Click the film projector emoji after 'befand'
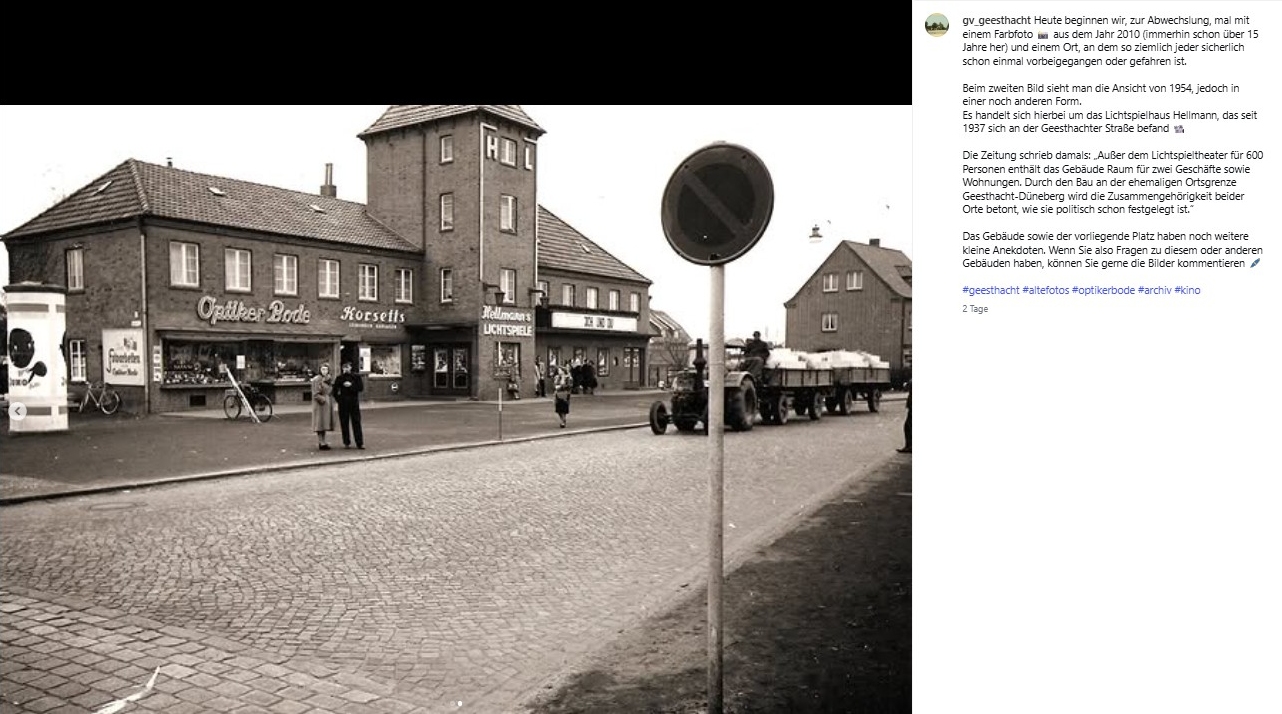 (1179, 129)
